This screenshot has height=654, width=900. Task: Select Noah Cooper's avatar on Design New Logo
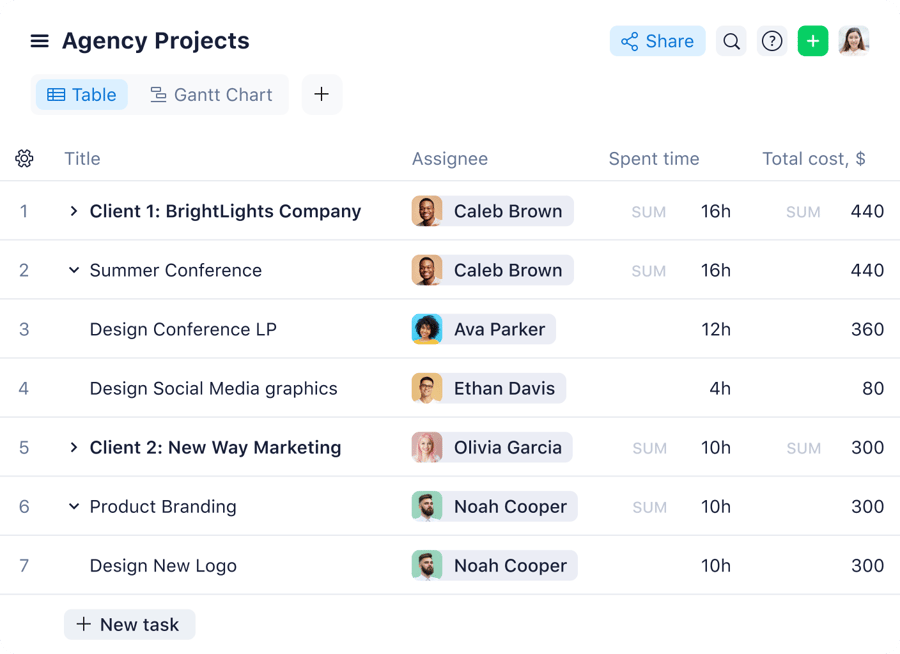427,565
